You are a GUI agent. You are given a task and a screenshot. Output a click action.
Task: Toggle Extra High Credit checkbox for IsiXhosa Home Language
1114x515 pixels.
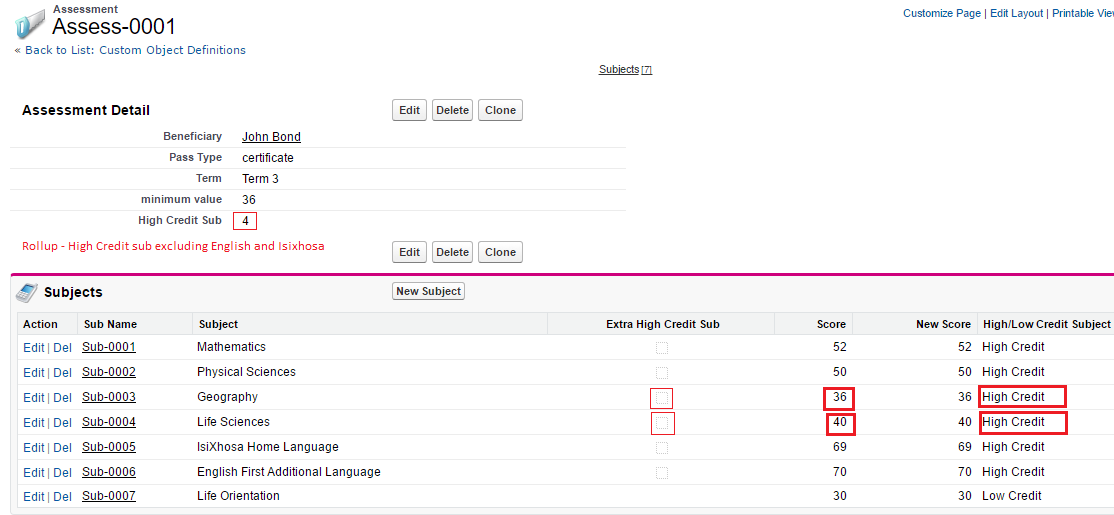pyautogui.click(x=661, y=448)
